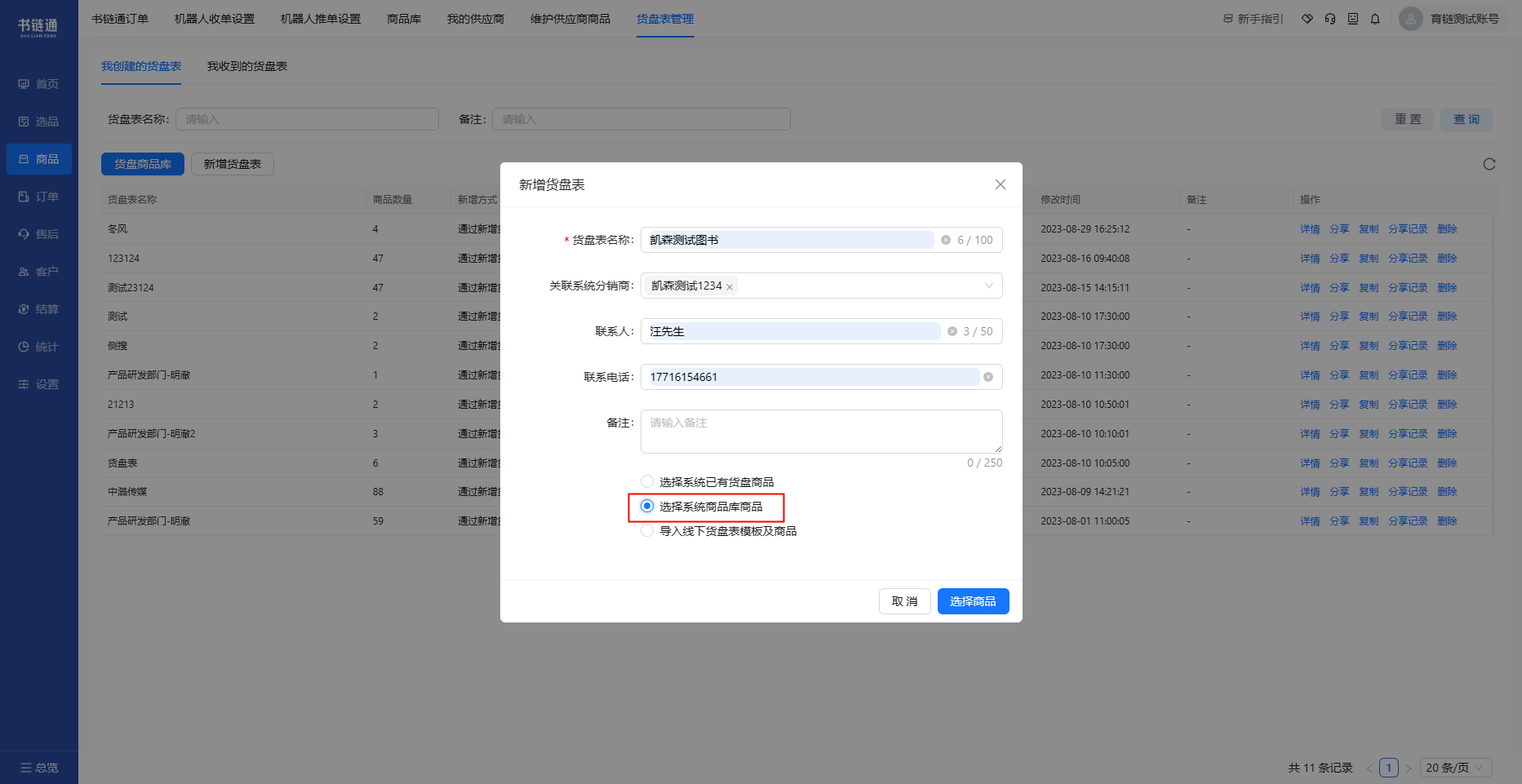
Task: Select 选择系统已有货盘商品 radio option
Action: point(647,481)
